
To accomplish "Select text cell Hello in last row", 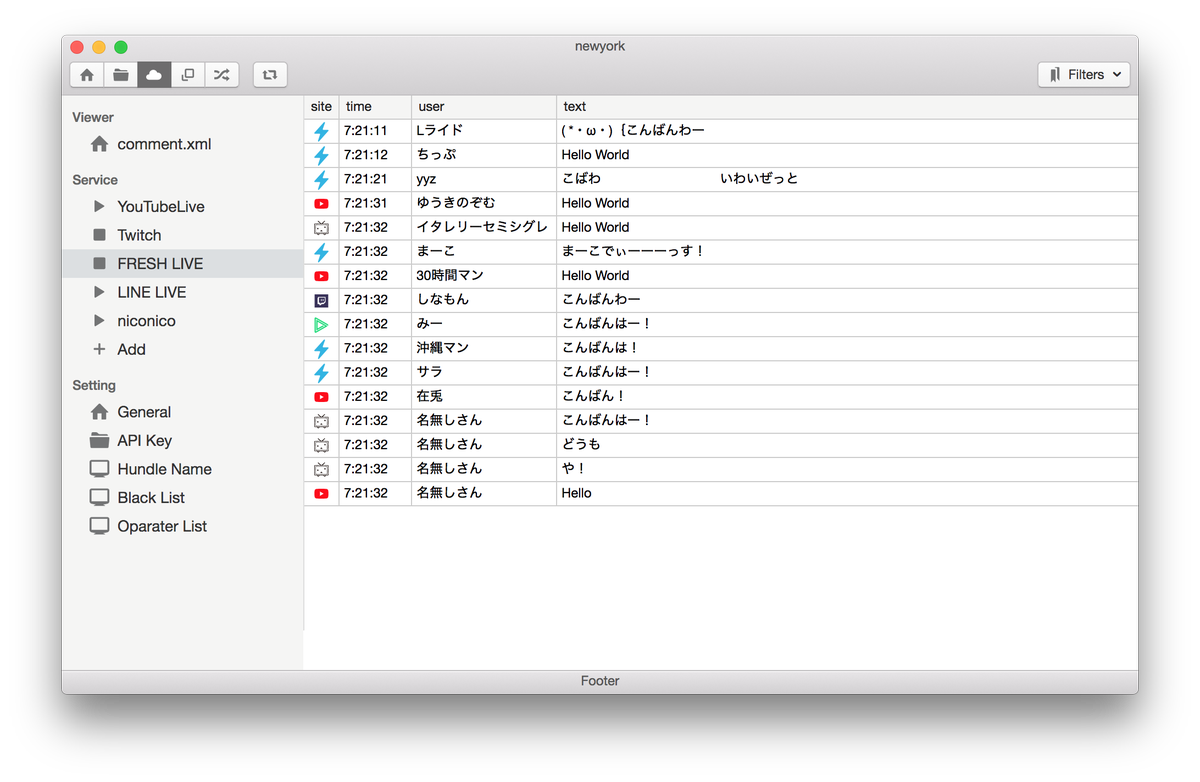I will point(847,493).
